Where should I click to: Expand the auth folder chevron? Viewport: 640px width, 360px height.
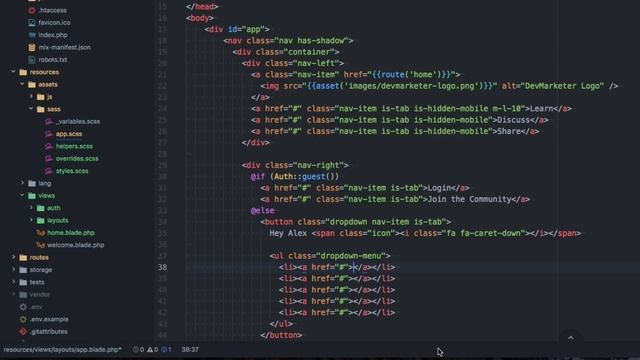(31, 208)
